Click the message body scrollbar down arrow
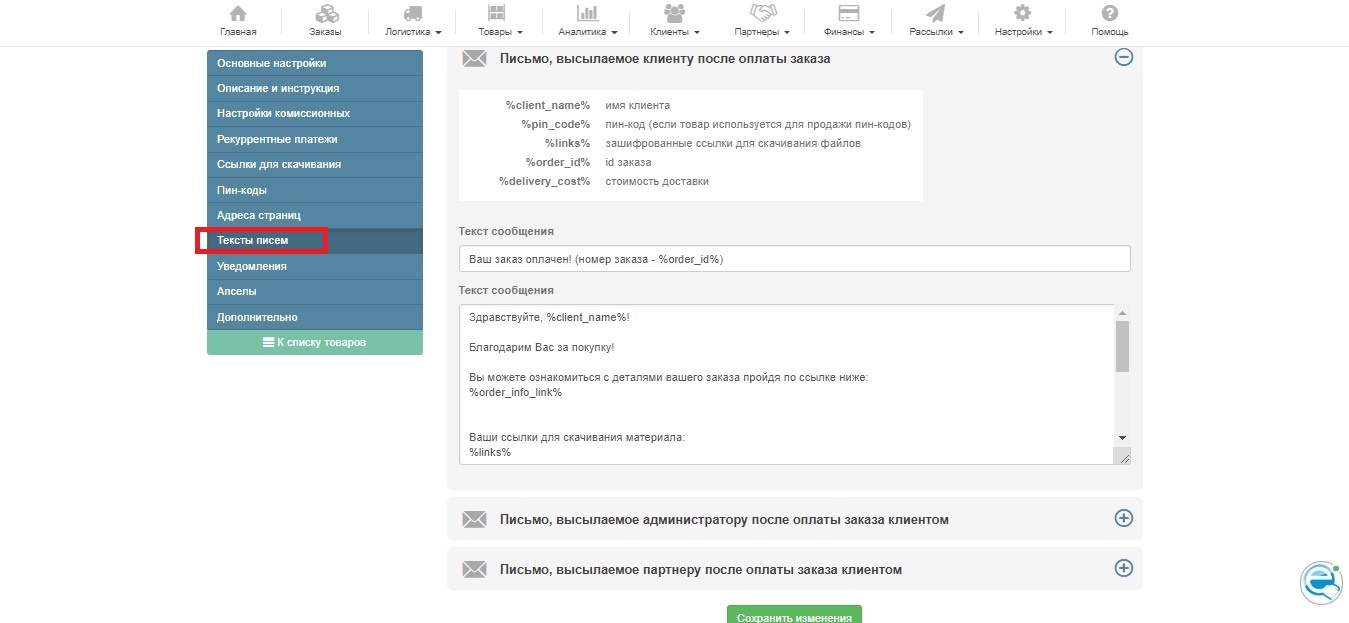This screenshot has width=1349, height=623. click(1122, 438)
